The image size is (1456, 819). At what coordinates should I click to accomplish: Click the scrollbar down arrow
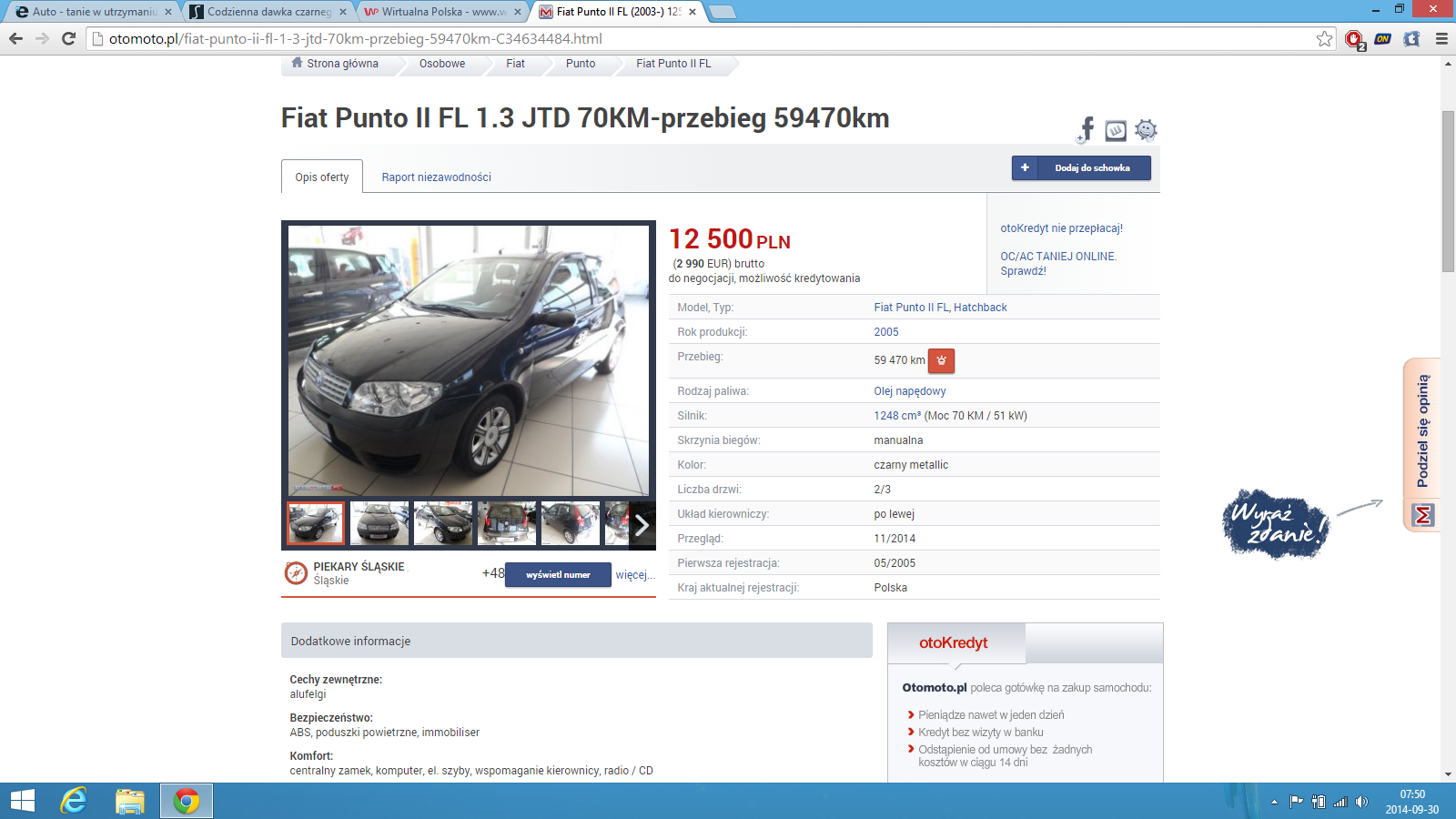1448,774
